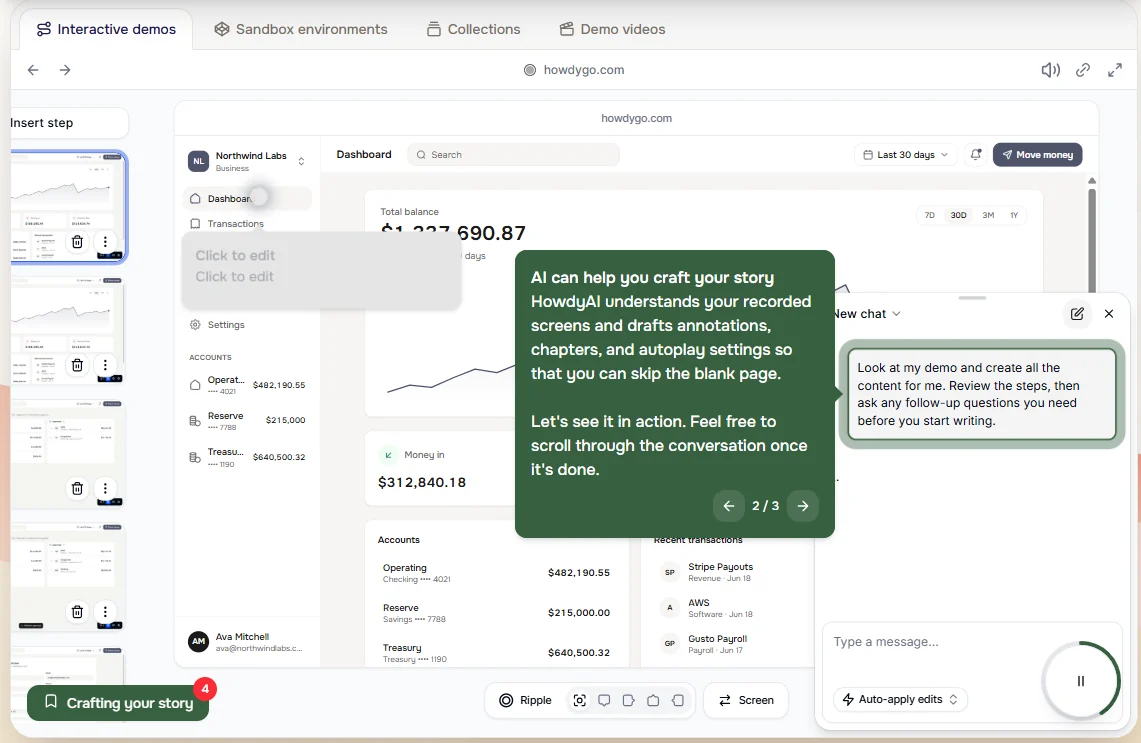Open more options for the first step thumbnail
This screenshot has height=743, width=1141.
(x=105, y=242)
